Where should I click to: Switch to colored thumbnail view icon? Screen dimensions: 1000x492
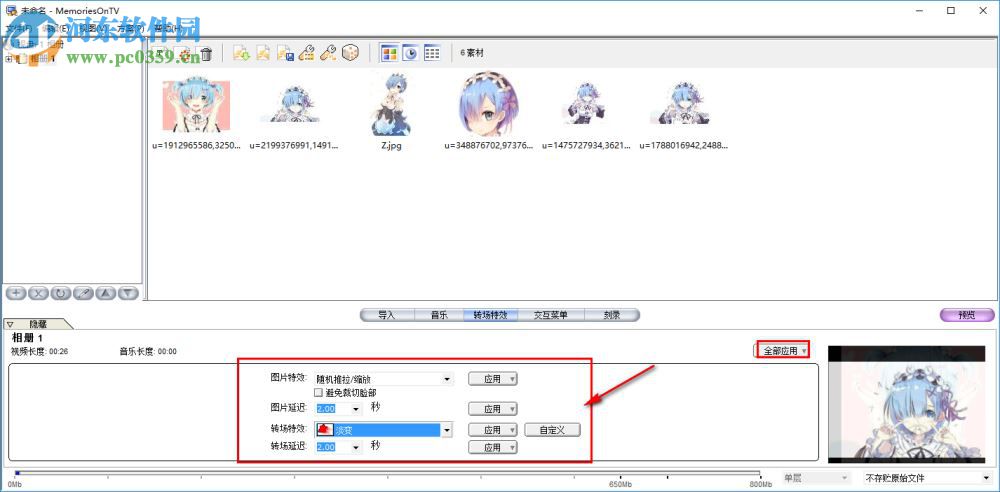389,54
